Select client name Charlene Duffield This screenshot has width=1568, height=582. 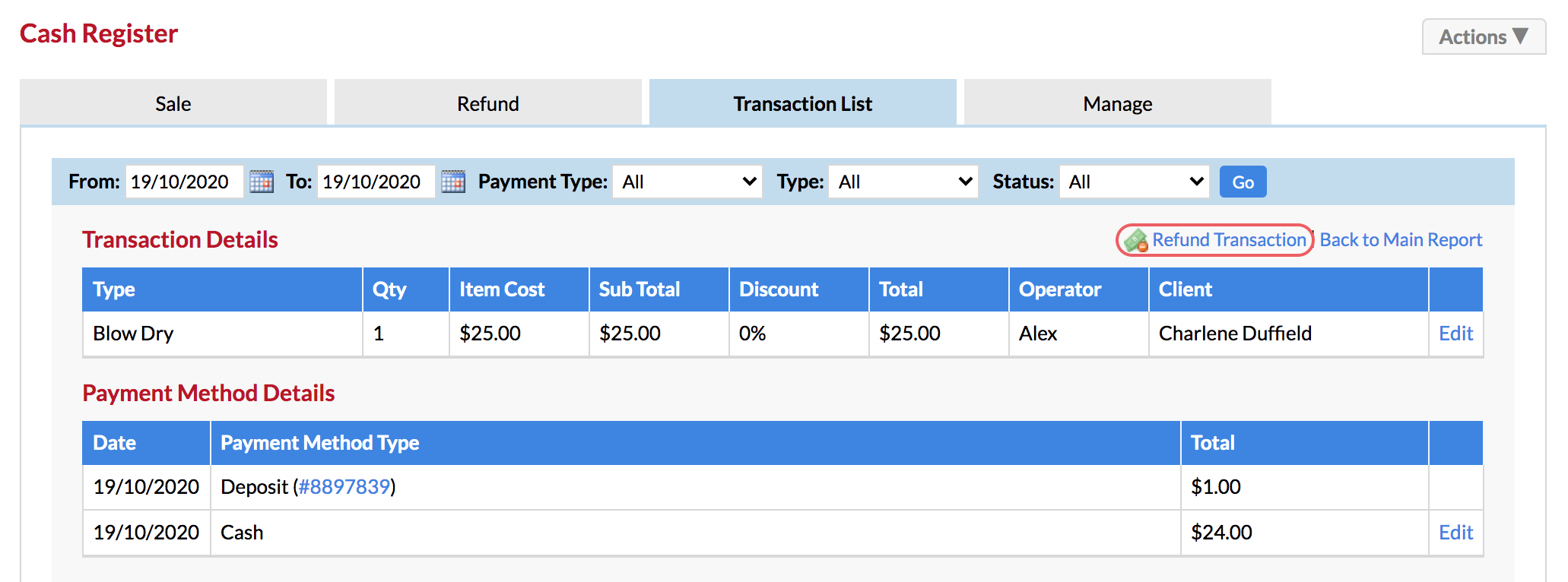(x=1235, y=334)
